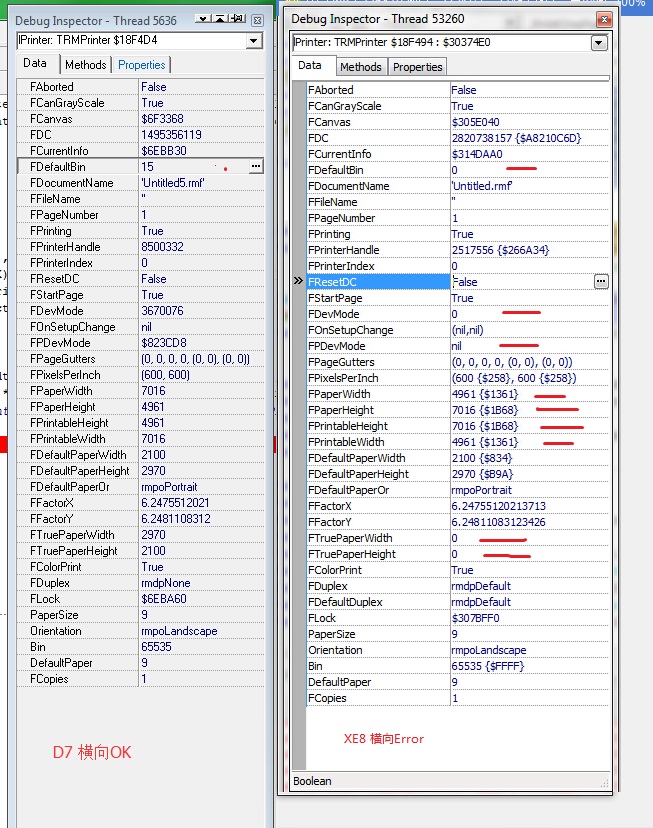Select FTruePaperWidth row in Thread 53260 inspector
Image resolution: width=653 pixels, height=828 pixels.
click(x=457, y=538)
